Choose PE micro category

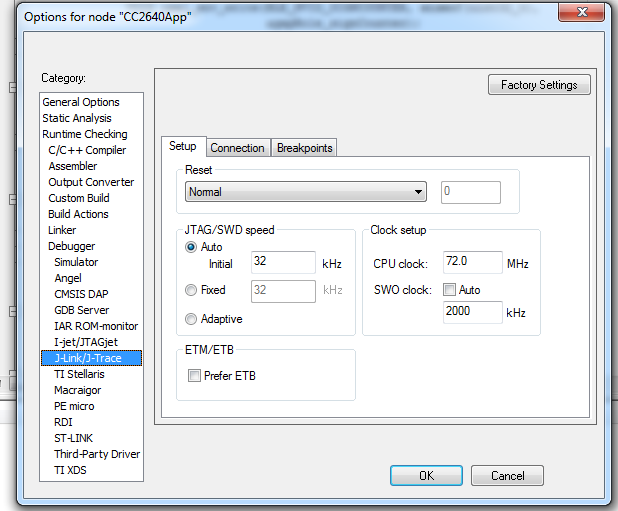[x=74, y=406]
